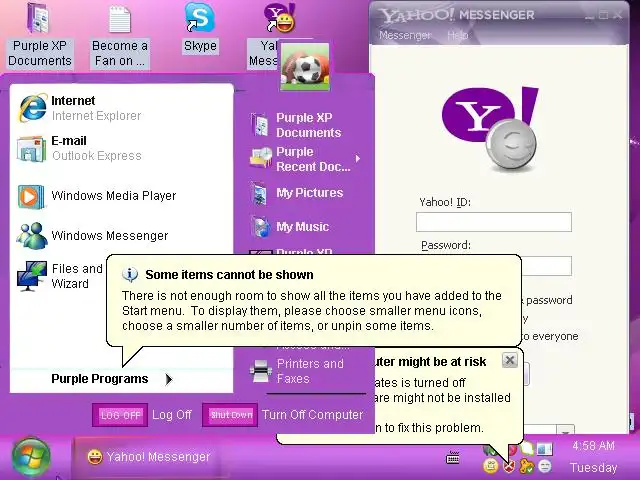Click the Start orb button
Viewport: 640px width, 480px height.
(x=31, y=457)
